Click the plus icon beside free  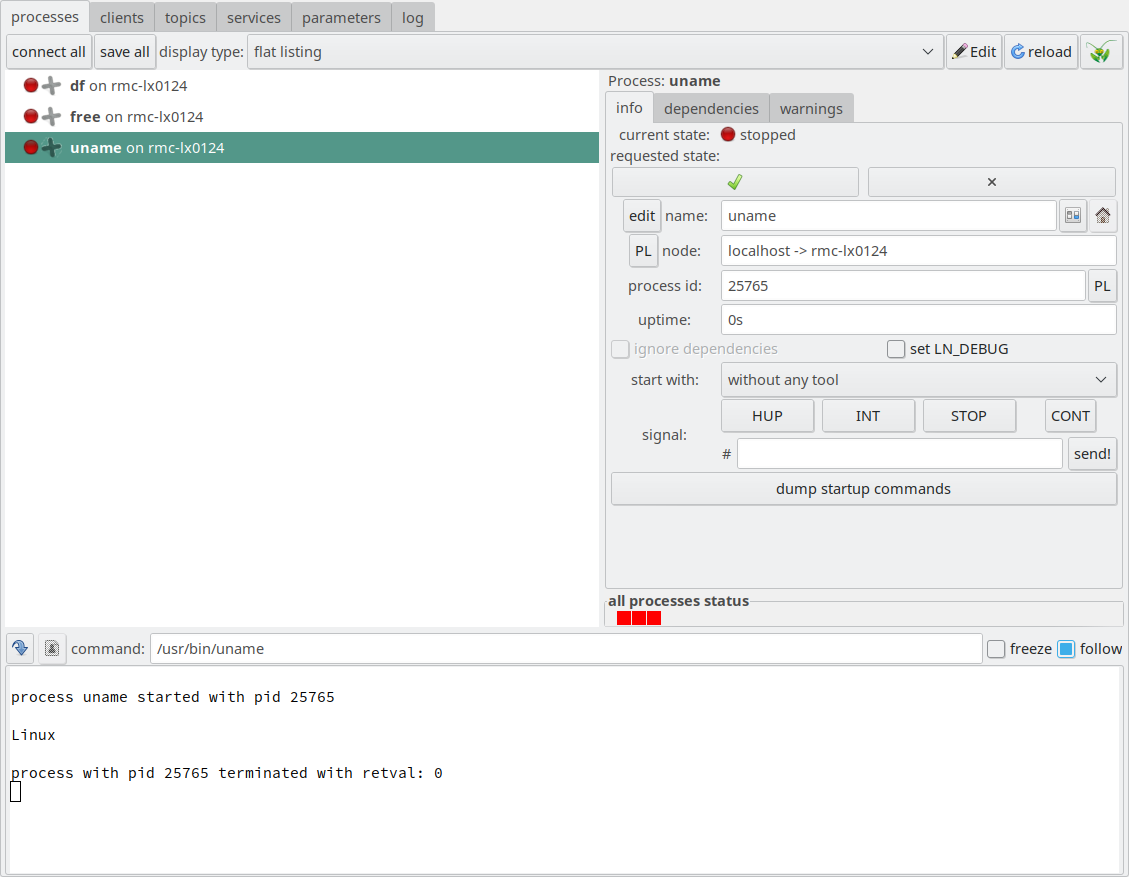(51, 116)
